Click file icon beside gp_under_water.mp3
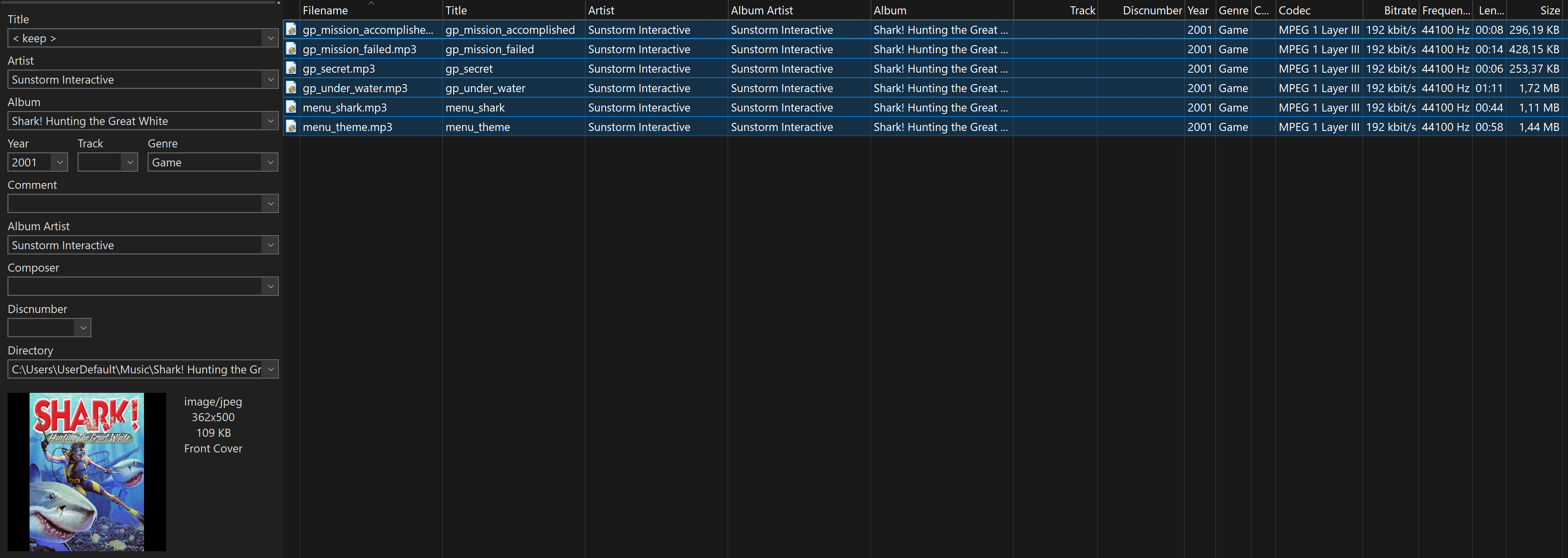 [291, 88]
